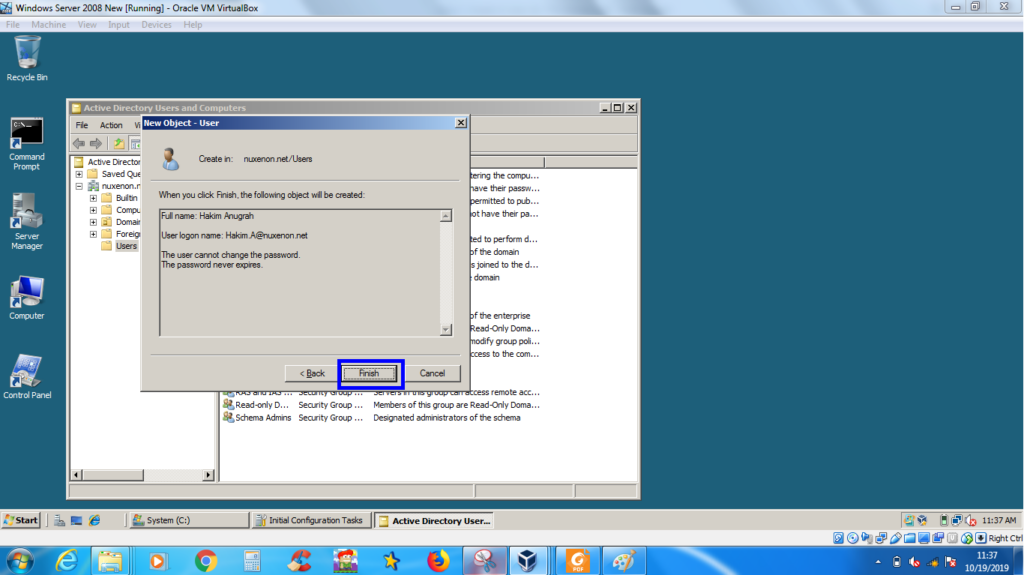This screenshot has height=575, width=1024.
Task: Open VirtualBox View menu
Action: (x=87, y=25)
